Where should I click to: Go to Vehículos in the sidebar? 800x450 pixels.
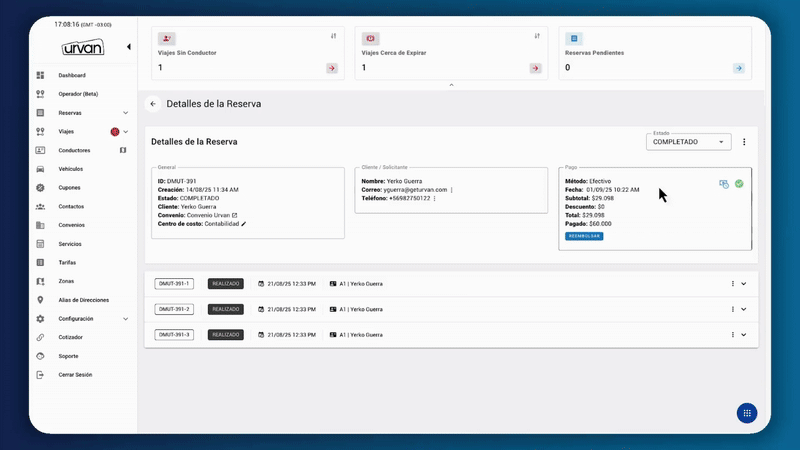[x=70, y=169]
